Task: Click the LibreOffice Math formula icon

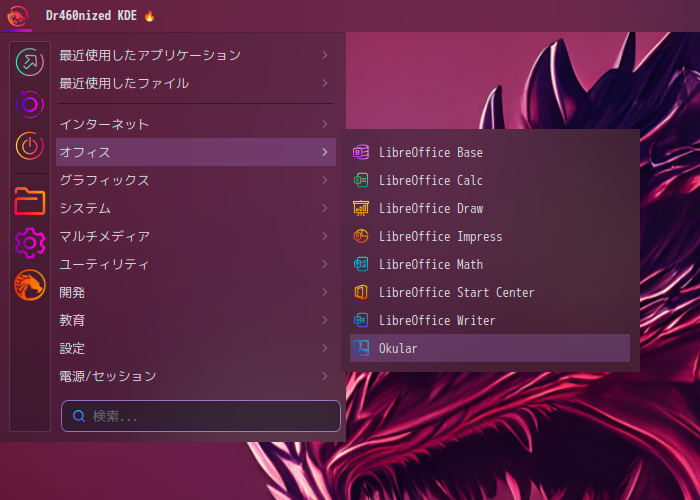Action: pyautogui.click(x=361, y=264)
